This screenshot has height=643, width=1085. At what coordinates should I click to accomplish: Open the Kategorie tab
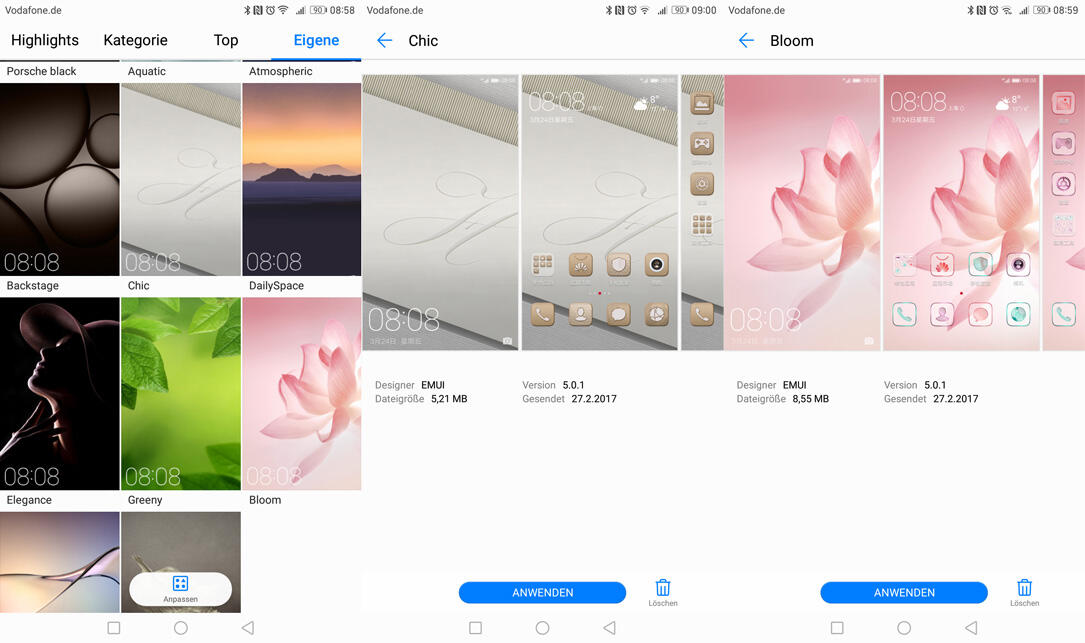135,41
